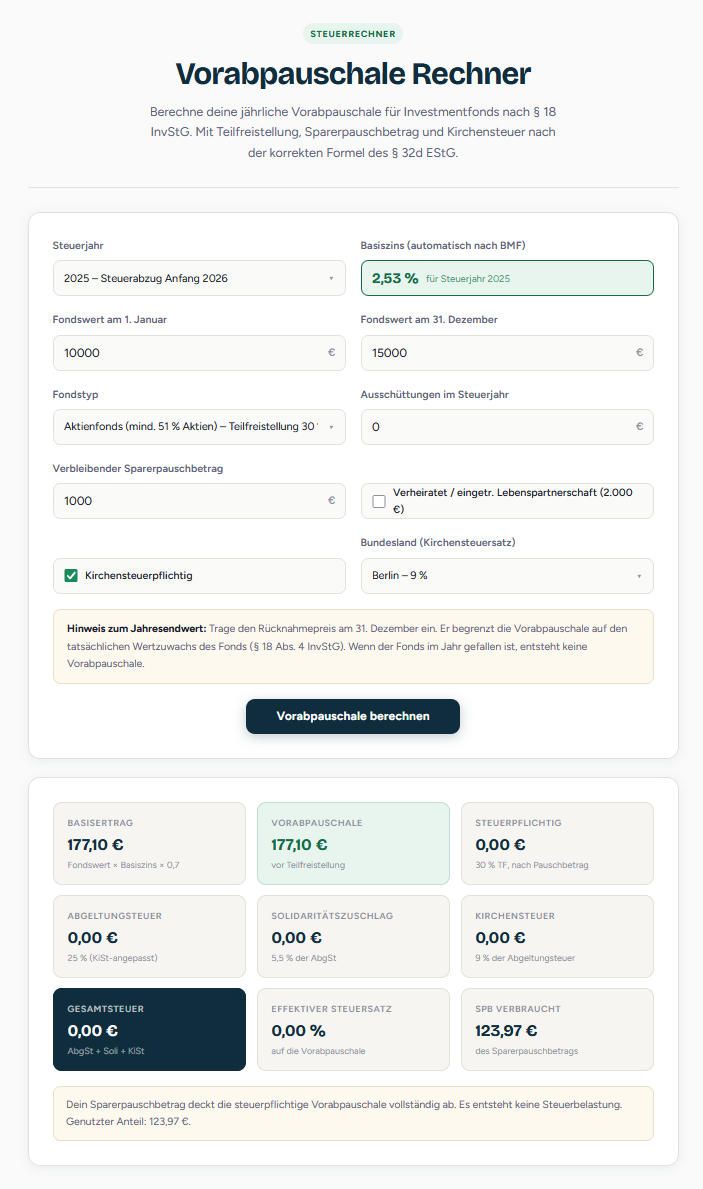Click the 'Fondswert × Basiszins × 0,7' caption
The width and height of the screenshot is (703, 1189).
coord(124,864)
